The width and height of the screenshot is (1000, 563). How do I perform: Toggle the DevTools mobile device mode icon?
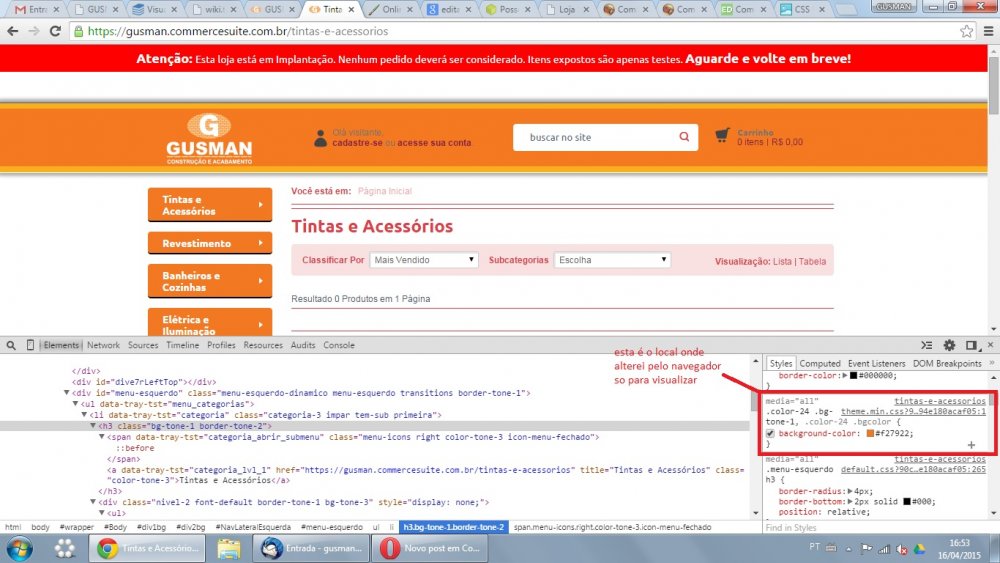pyautogui.click(x=28, y=345)
